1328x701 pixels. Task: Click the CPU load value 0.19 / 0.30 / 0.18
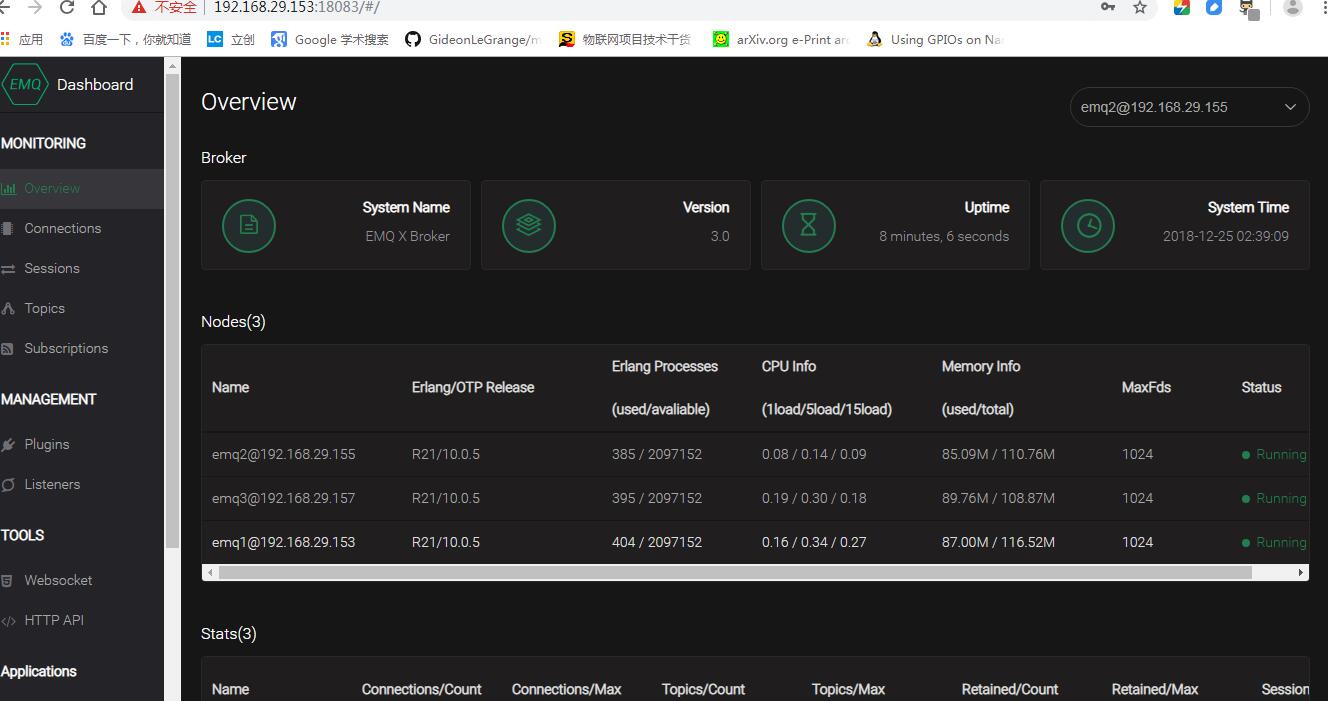814,498
